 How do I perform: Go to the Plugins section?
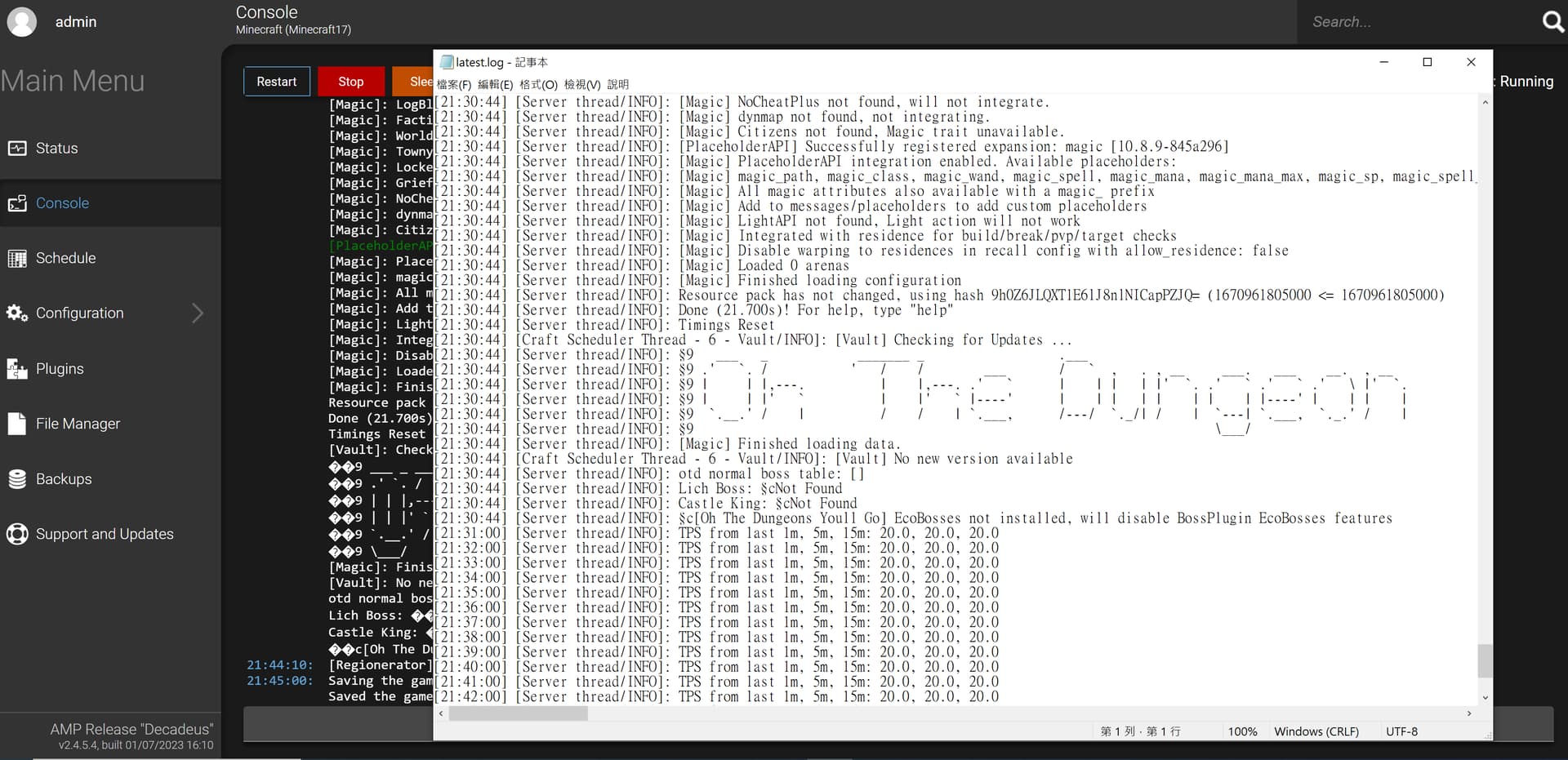(110, 369)
